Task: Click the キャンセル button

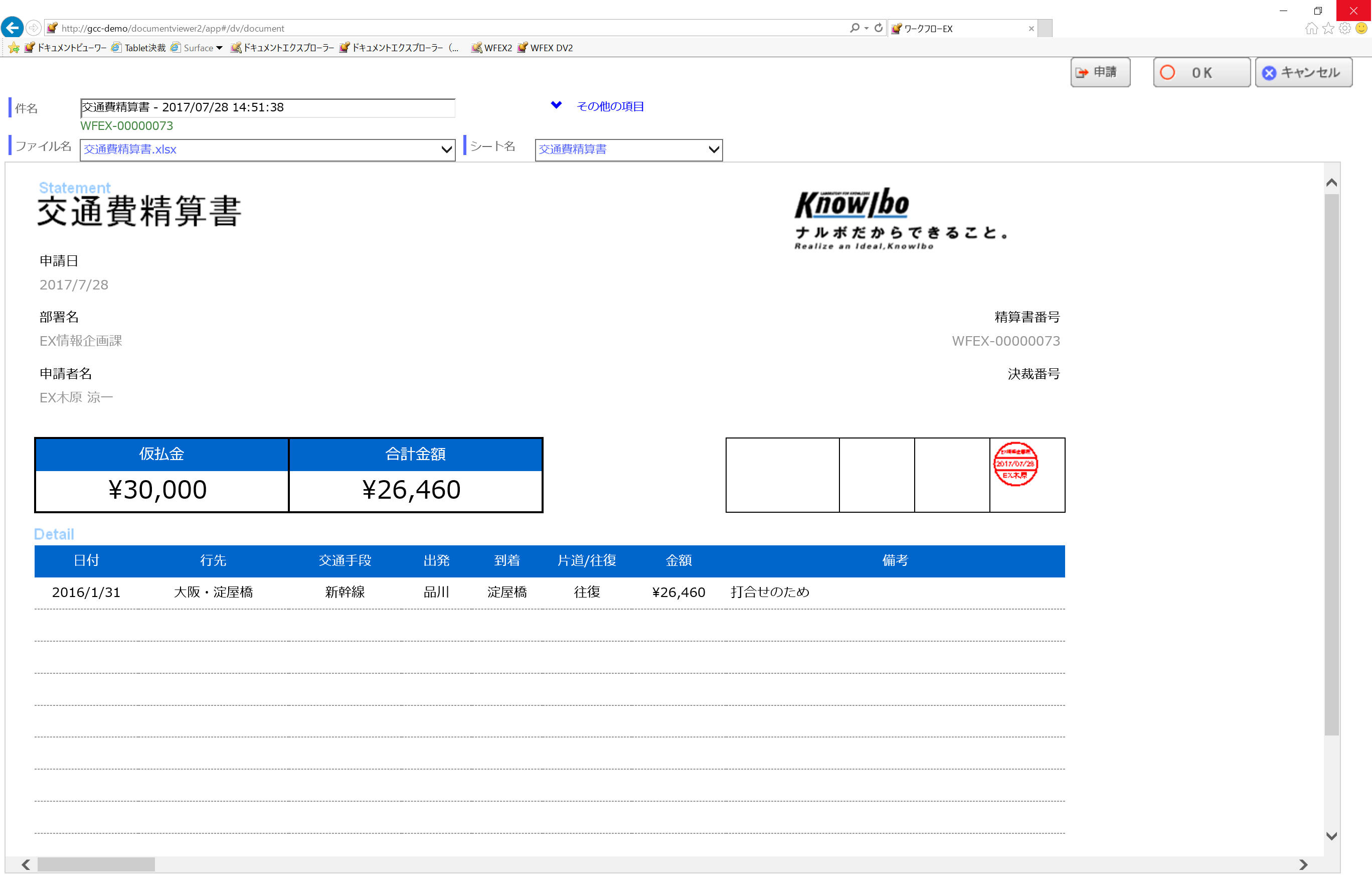Action: pos(1303,72)
